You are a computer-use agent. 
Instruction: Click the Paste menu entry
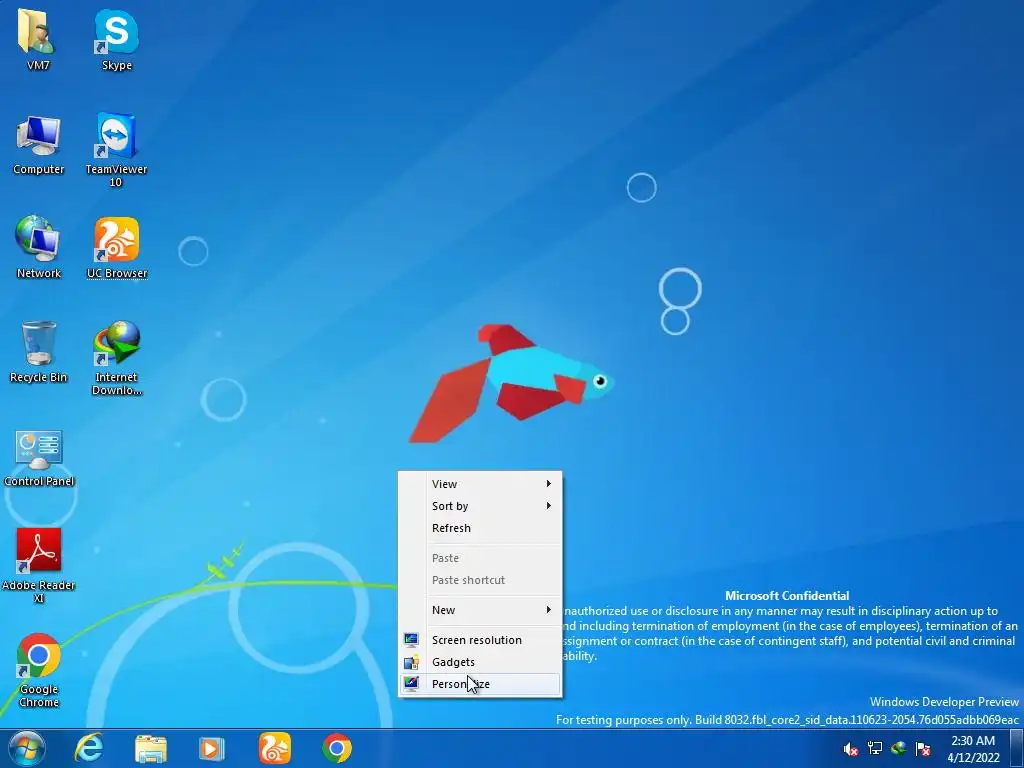[x=479, y=558]
